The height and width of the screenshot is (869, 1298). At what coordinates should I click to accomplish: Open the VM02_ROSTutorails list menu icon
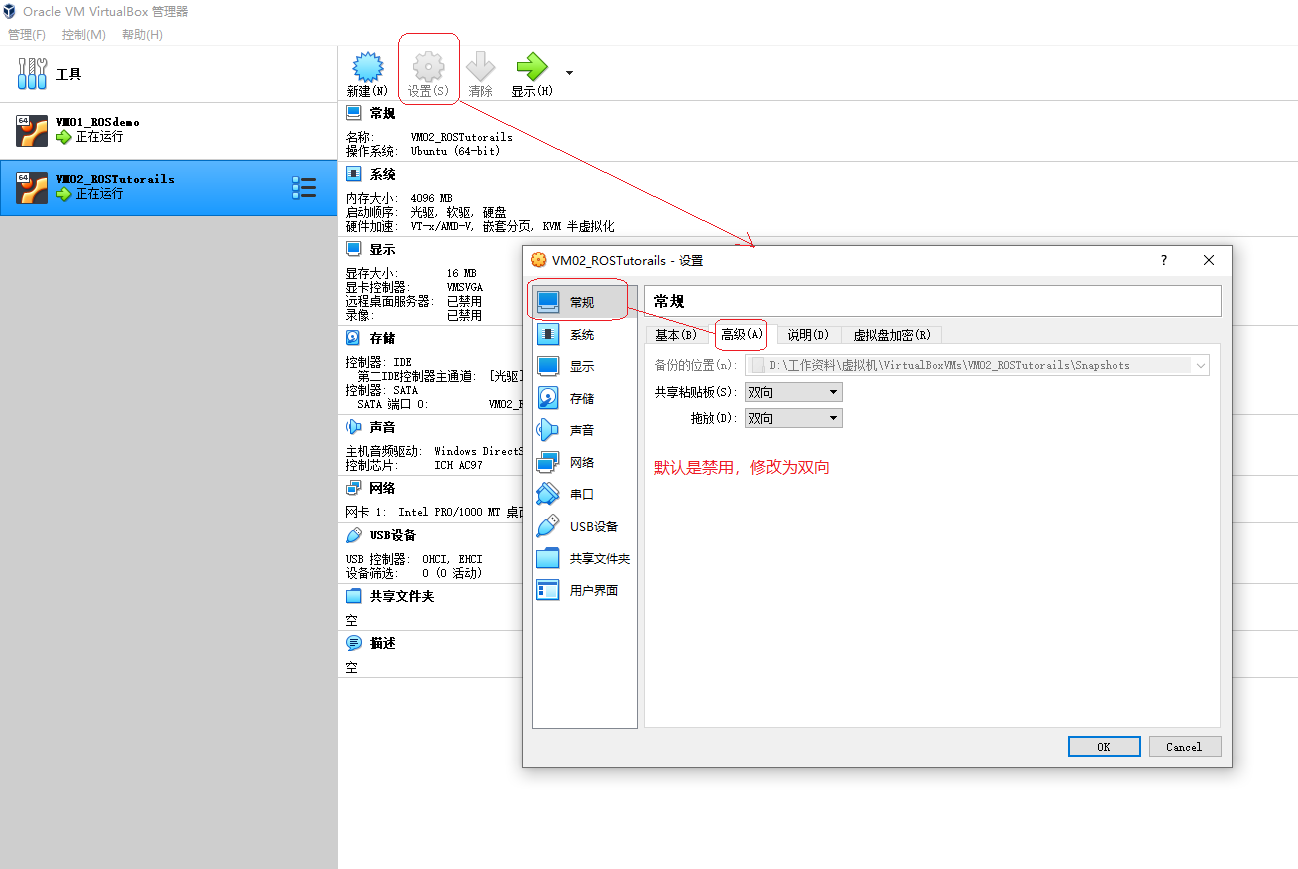[305, 187]
